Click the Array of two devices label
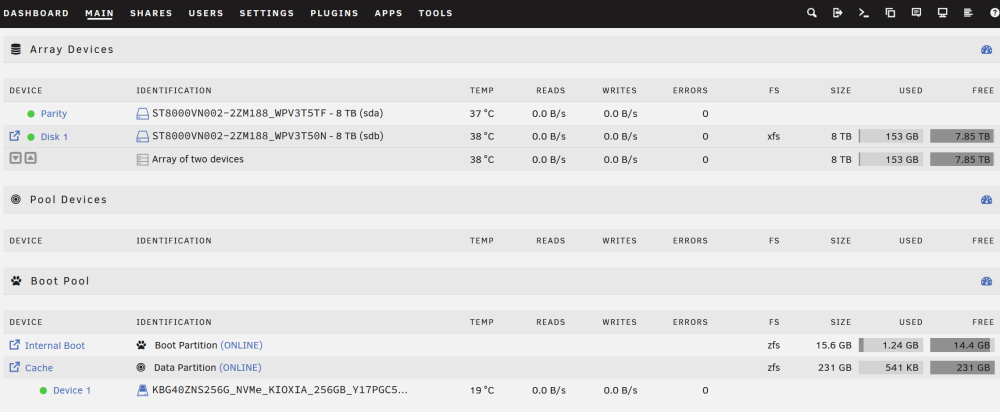Viewport: 1000px width, 412px height. click(x=198, y=159)
